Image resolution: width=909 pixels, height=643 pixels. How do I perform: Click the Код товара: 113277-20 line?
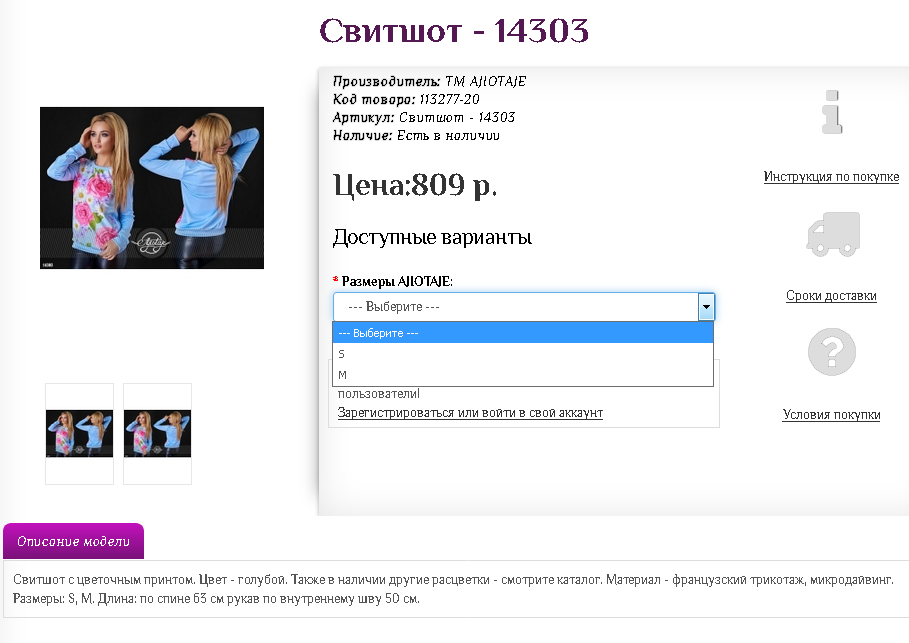click(x=406, y=99)
